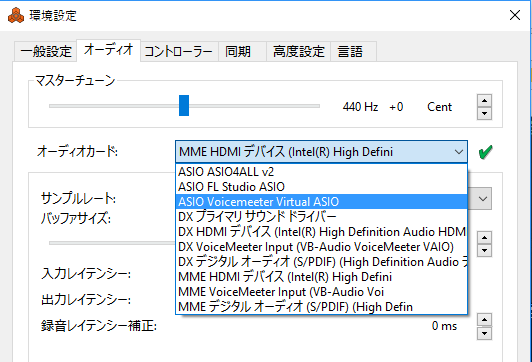Click the 440 Hz tuning value
This screenshot has height=362, width=532.
click(x=360, y=107)
